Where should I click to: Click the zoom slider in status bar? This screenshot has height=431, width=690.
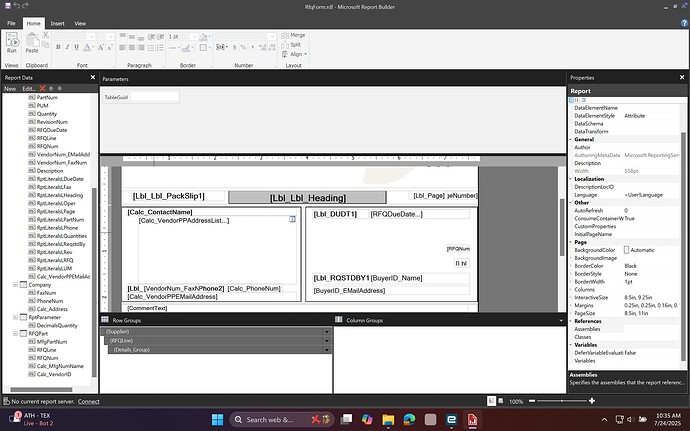[562, 401]
